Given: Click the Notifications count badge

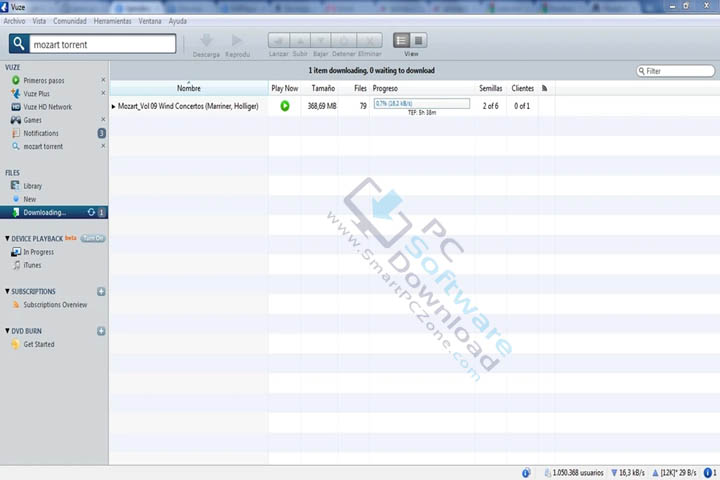Looking at the screenshot, I should coord(101,133).
